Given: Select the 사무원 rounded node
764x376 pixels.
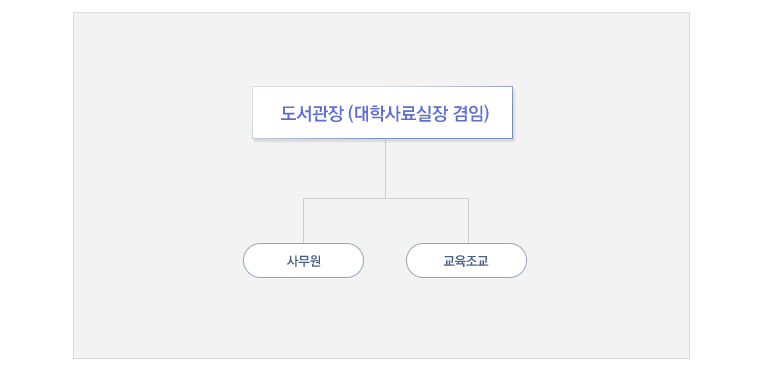Looking at the screenshot, I should click(x=304, y=261).
